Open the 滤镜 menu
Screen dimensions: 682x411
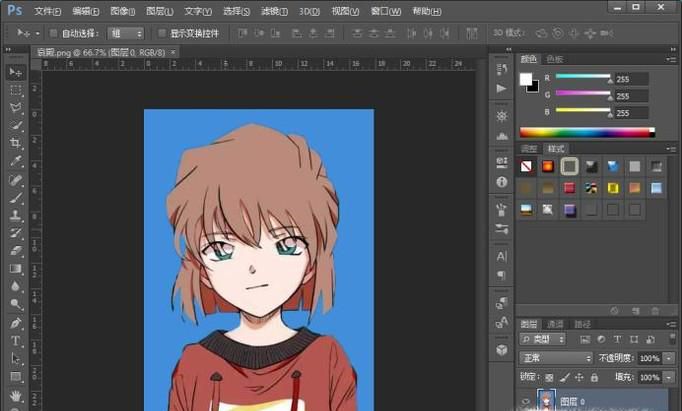click(x=274, y=11)
